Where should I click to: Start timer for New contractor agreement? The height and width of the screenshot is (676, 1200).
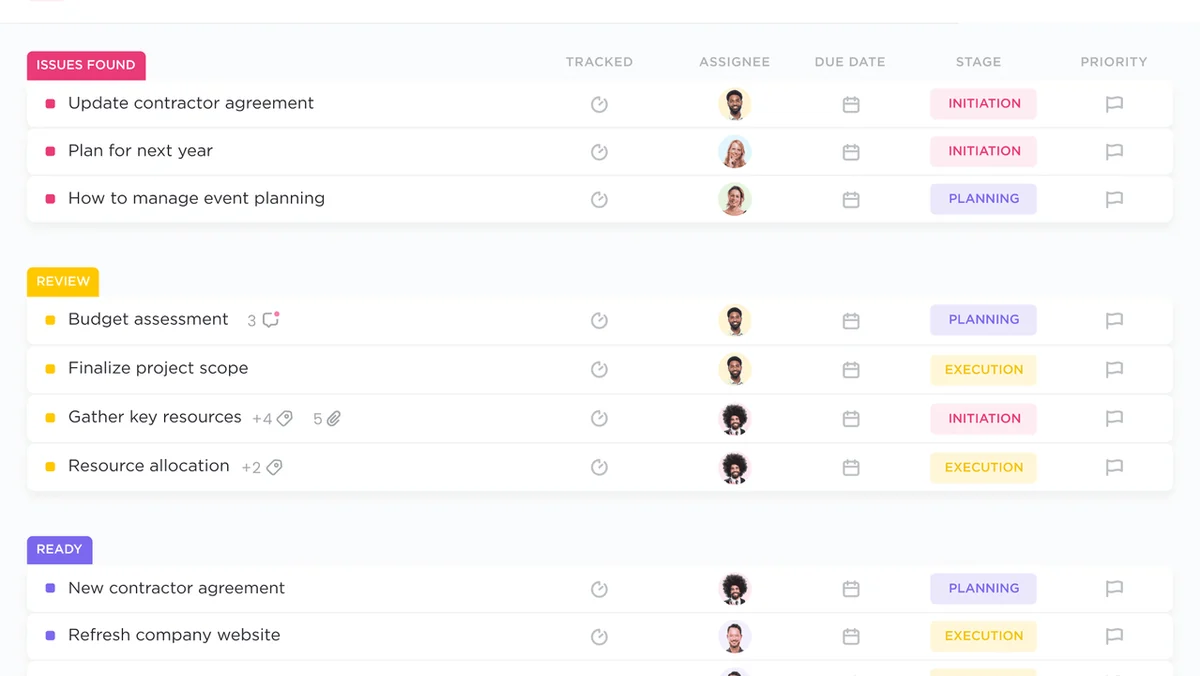[599, 589]
